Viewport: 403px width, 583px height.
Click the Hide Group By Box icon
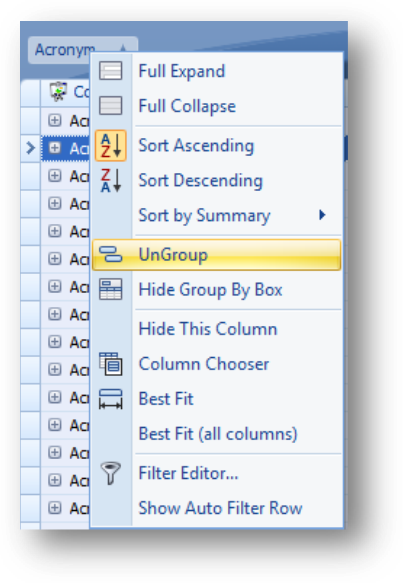110,289
